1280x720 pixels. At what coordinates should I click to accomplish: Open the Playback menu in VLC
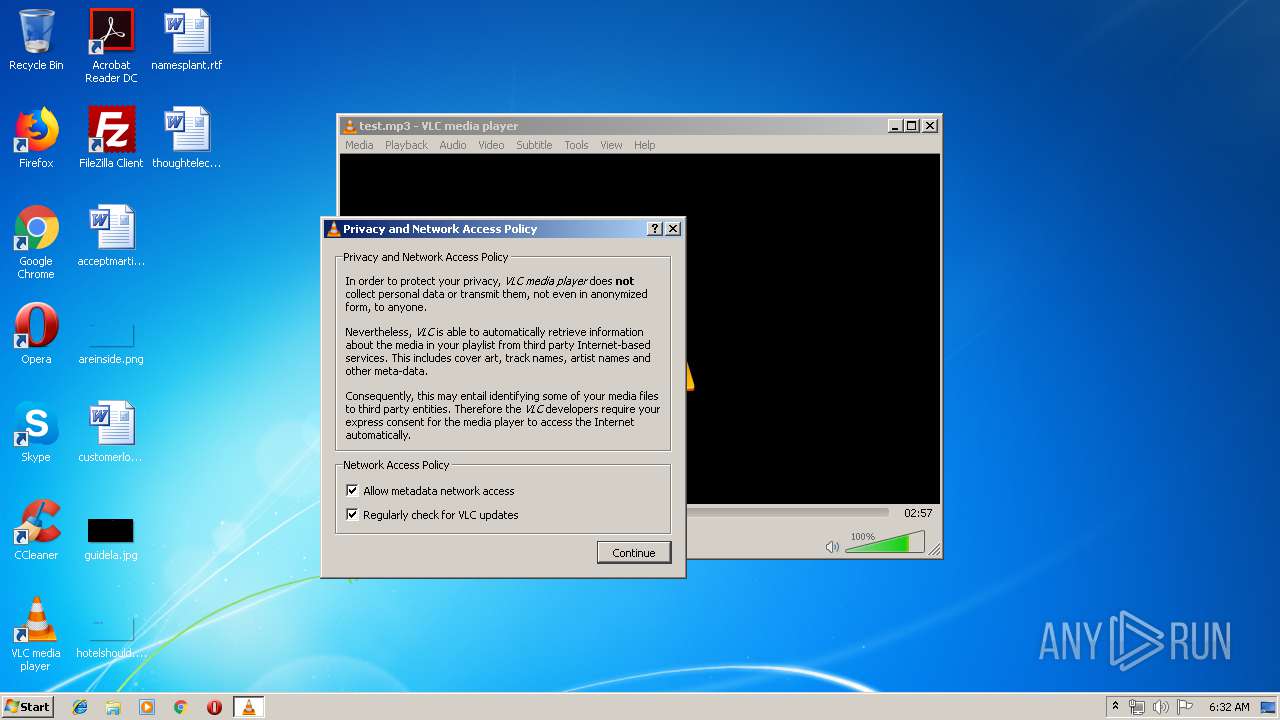(x=406, y=145)
